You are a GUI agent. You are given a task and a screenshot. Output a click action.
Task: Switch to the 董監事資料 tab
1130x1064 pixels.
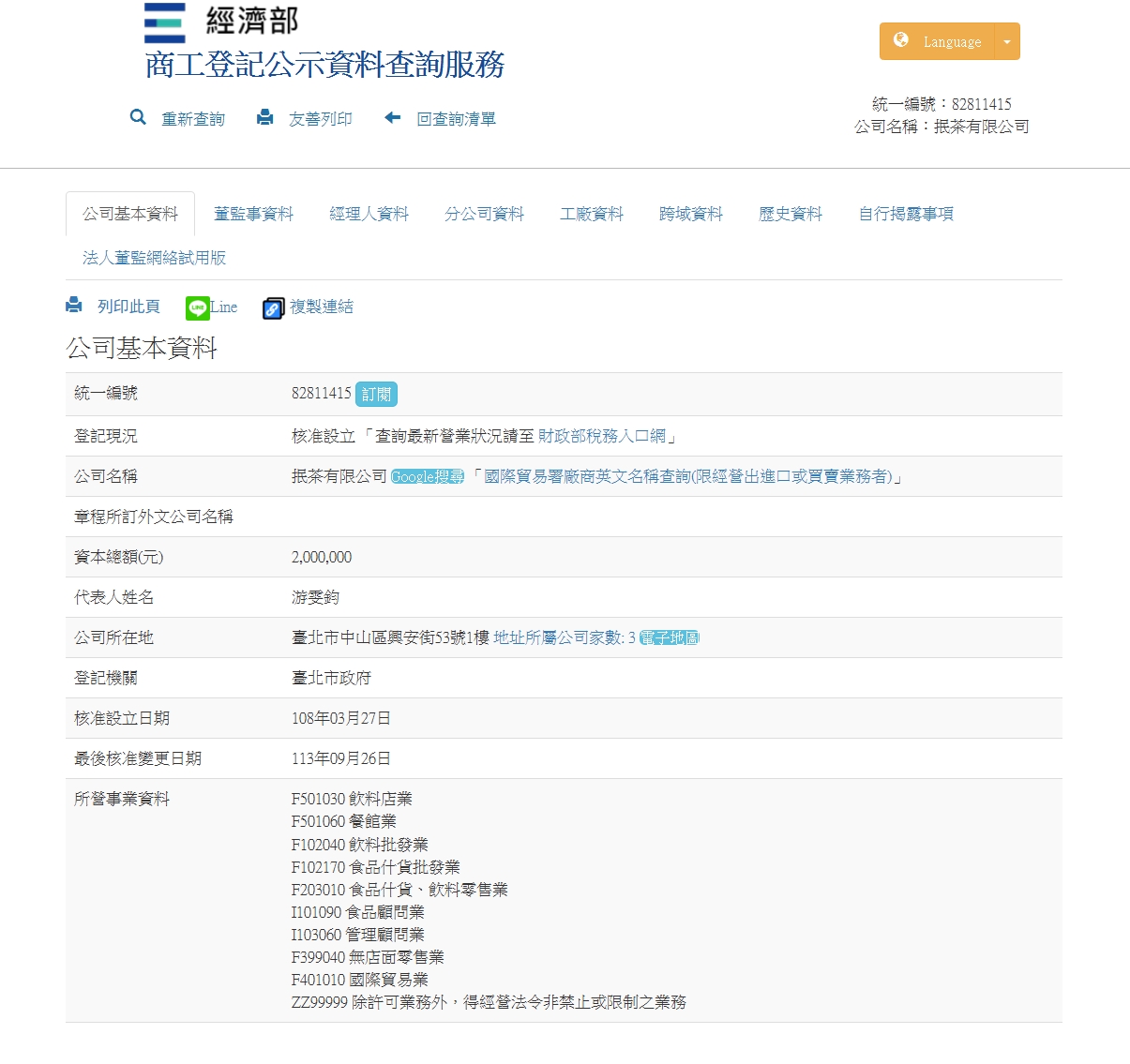click(253, 214)
